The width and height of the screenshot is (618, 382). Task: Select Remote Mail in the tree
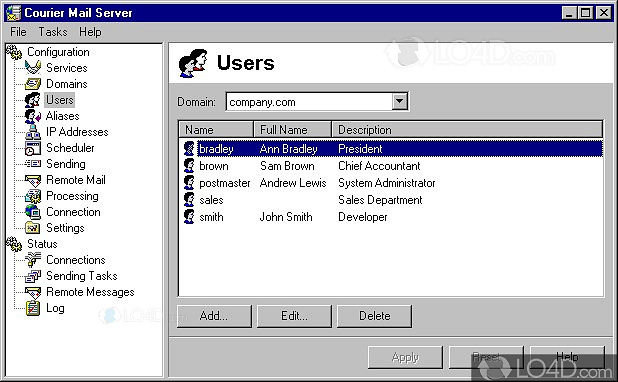pyautogui.click(x=76, y=180)
